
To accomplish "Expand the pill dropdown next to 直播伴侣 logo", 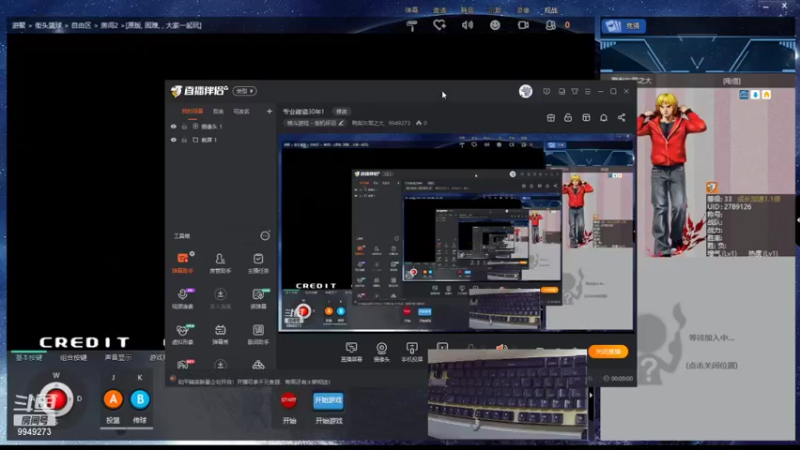I will click(245, 91).
